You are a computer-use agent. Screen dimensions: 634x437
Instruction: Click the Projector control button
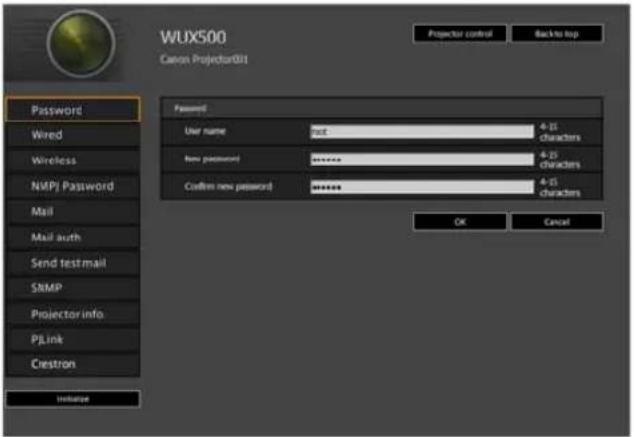click(460, 34)
